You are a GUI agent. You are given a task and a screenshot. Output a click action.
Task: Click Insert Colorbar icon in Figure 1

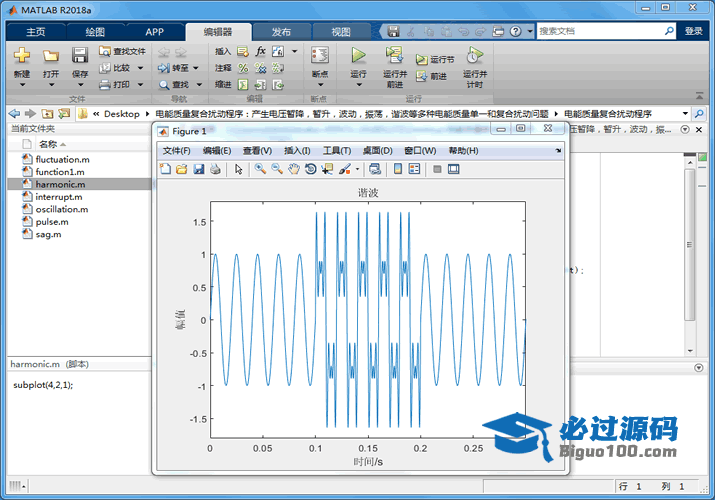tap(398, 169)
